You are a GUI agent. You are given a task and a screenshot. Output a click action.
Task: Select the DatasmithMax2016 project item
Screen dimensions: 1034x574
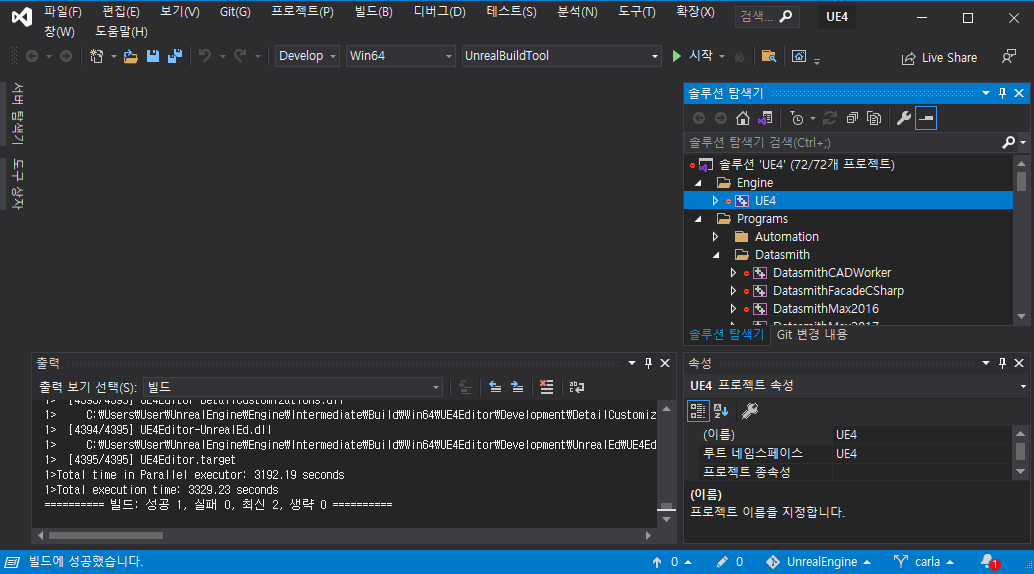tap(826, 309)
